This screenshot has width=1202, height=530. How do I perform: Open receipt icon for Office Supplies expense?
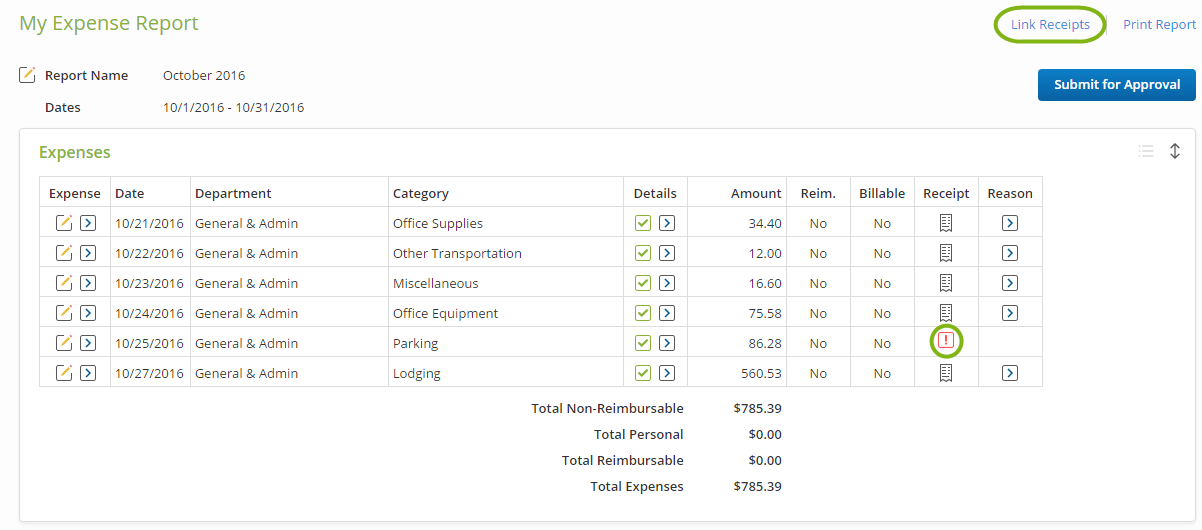point(946,223)
